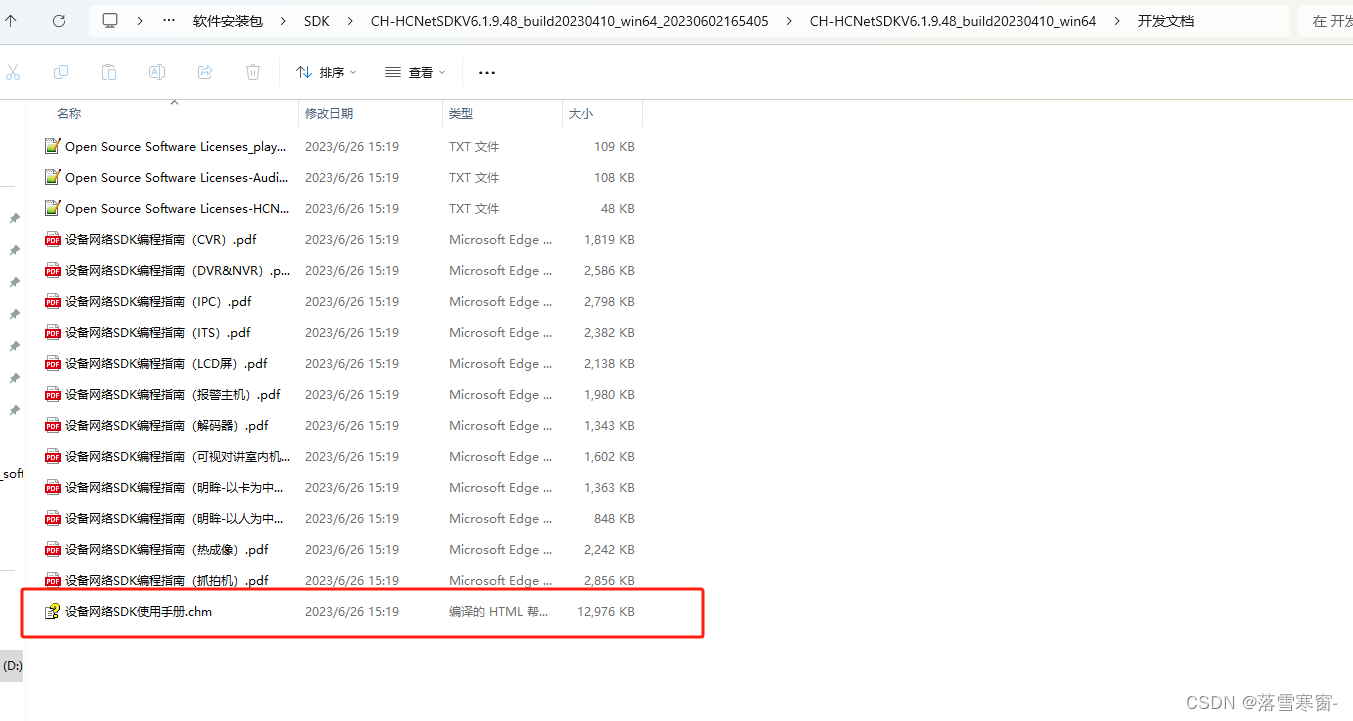Click the up-one-level arrow in address bar
This screenshot has height=721, width=1353.
pyautogui.click(x=11, y=20)
